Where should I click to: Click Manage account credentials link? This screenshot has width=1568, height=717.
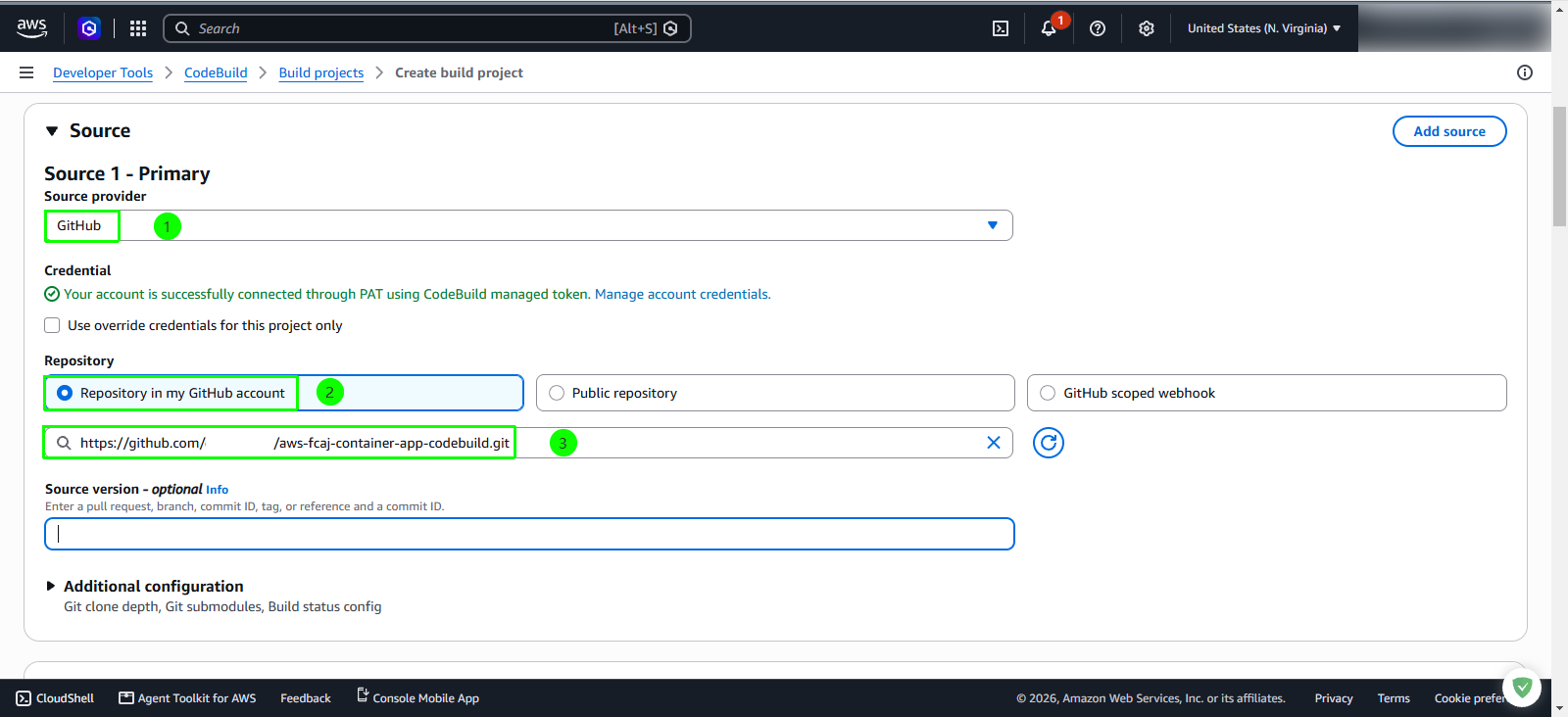[x=683, y=294]
